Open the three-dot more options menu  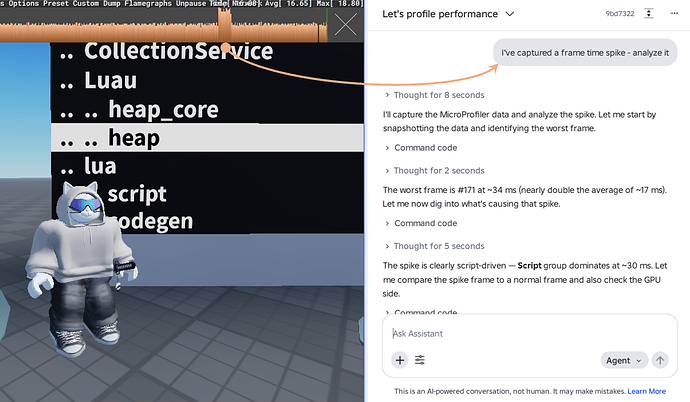674,14
